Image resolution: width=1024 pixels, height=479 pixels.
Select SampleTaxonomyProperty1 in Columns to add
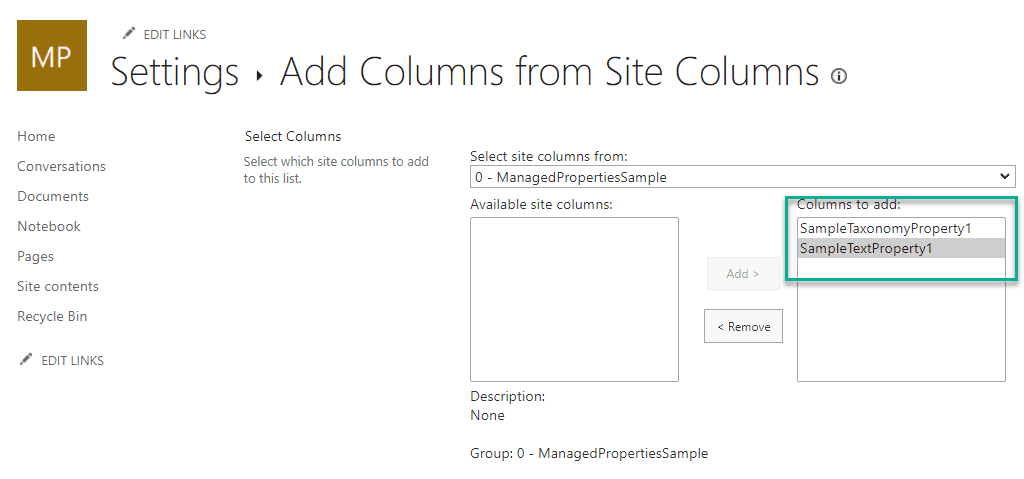pyautogui.click(x=886, y=228)
